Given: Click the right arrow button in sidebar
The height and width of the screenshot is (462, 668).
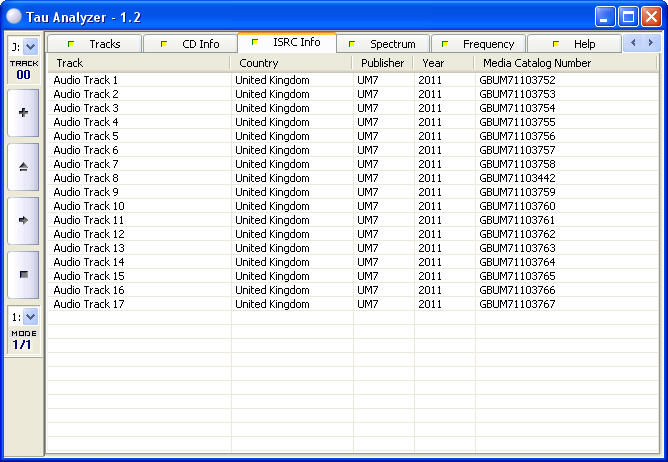Looking at the screenshot, I should (23, 219).
